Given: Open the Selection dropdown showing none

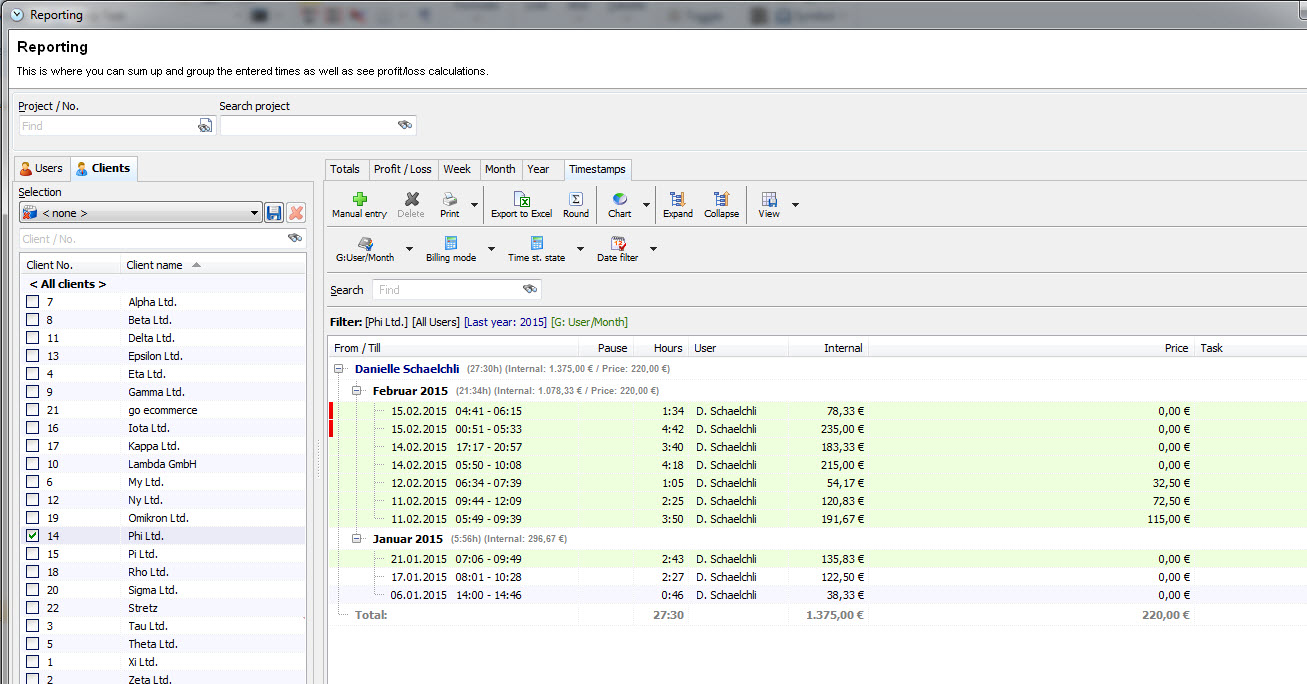Looking at the screenshot, I should [x=140, y=213].
